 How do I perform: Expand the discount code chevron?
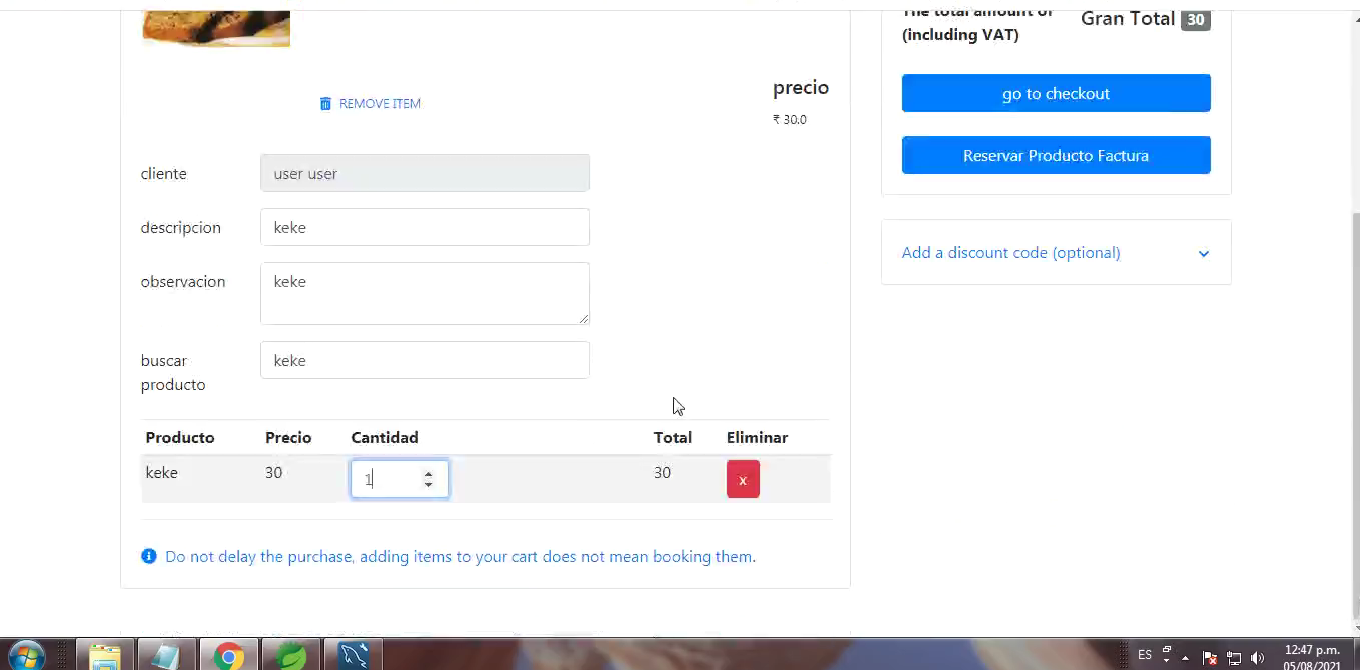[1204, 254]
